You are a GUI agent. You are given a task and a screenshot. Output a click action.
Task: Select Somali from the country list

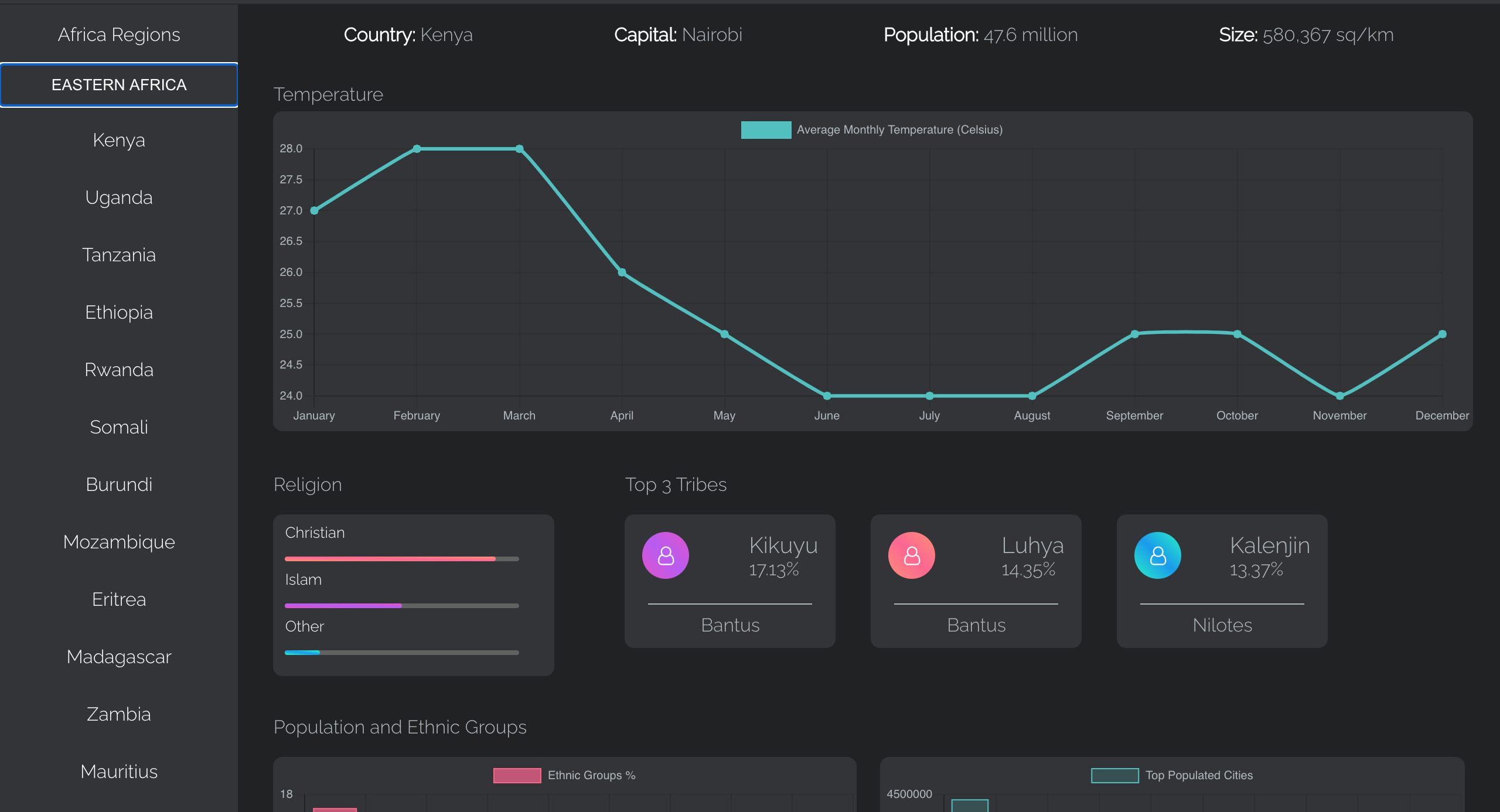tap(119, 427)
